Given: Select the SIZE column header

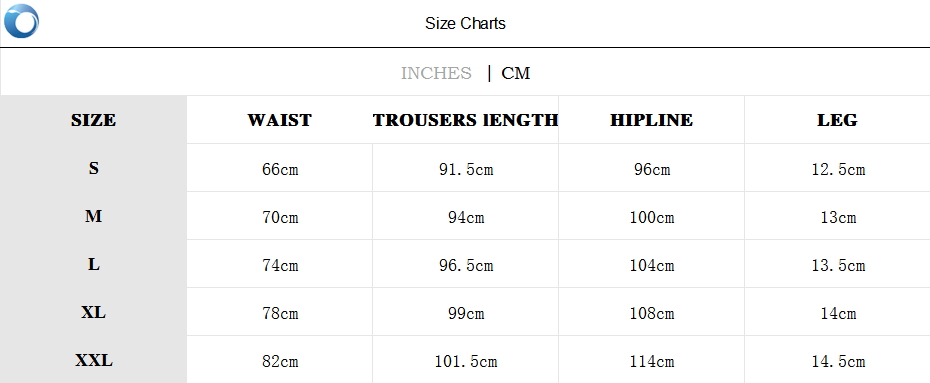Looking at the screenshot, I should pyautogui.click(x=94, y=120).
